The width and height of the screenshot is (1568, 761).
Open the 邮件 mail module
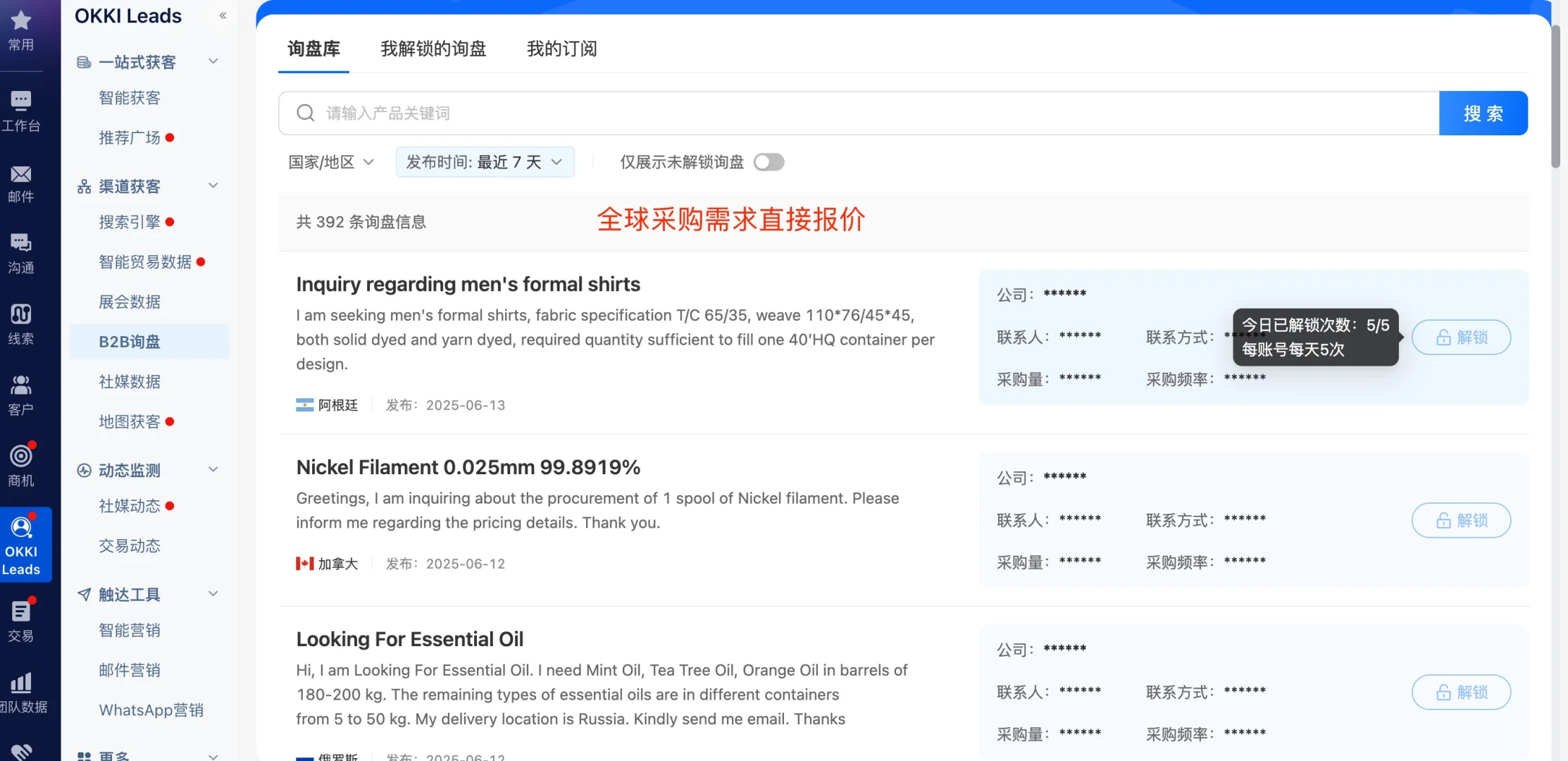click(21, 183)
